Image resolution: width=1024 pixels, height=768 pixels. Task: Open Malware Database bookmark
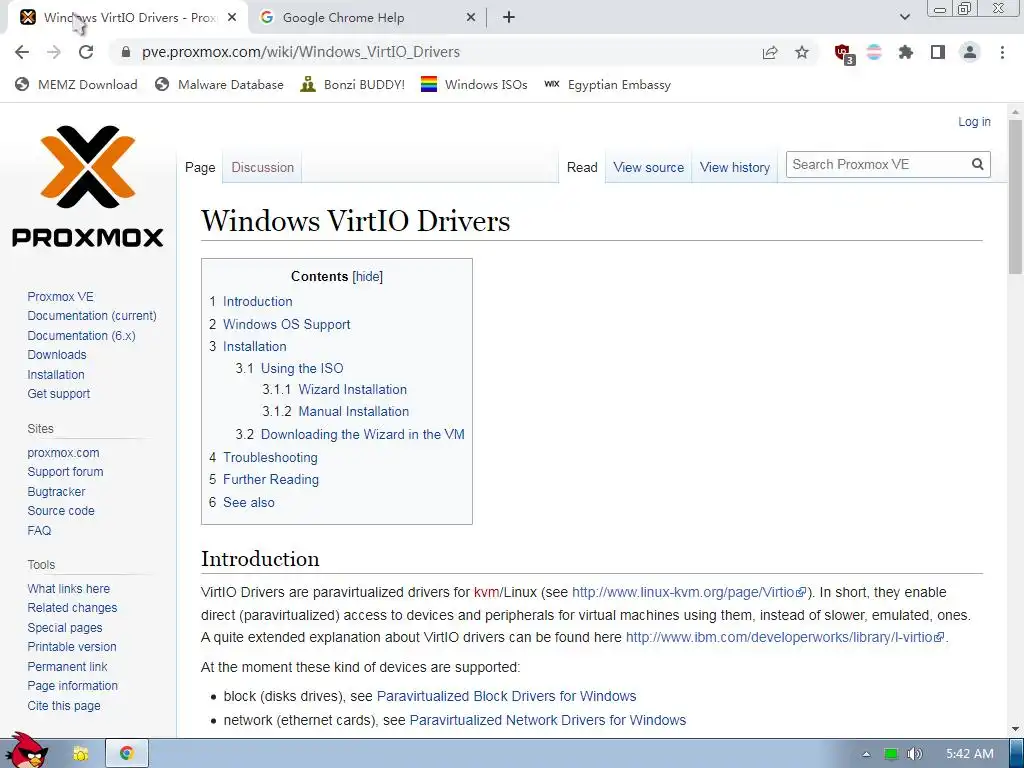[x=219, y=84]
